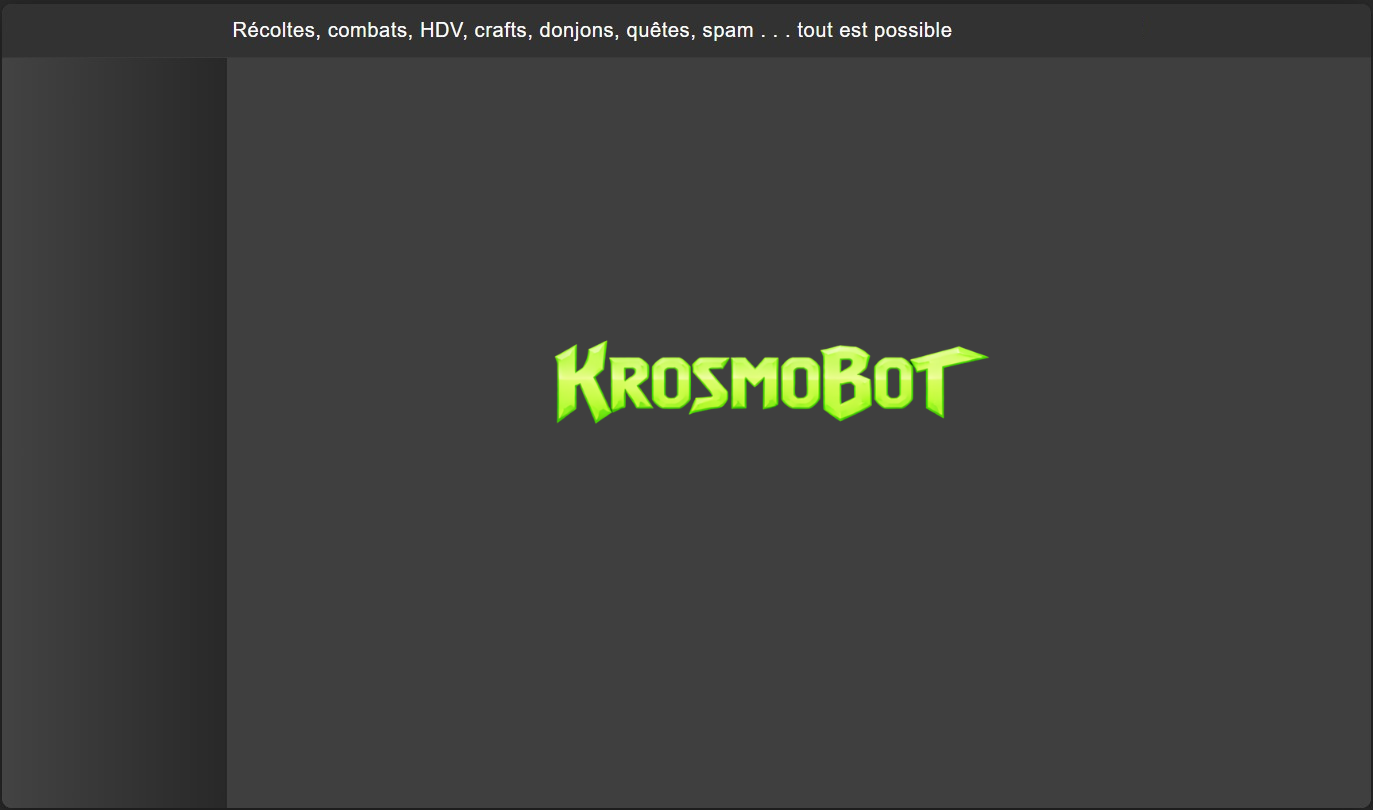Click the letter B in the KrosmoBot logo
The width and height of the screenshot is (1373, 810).
point(847,384)
